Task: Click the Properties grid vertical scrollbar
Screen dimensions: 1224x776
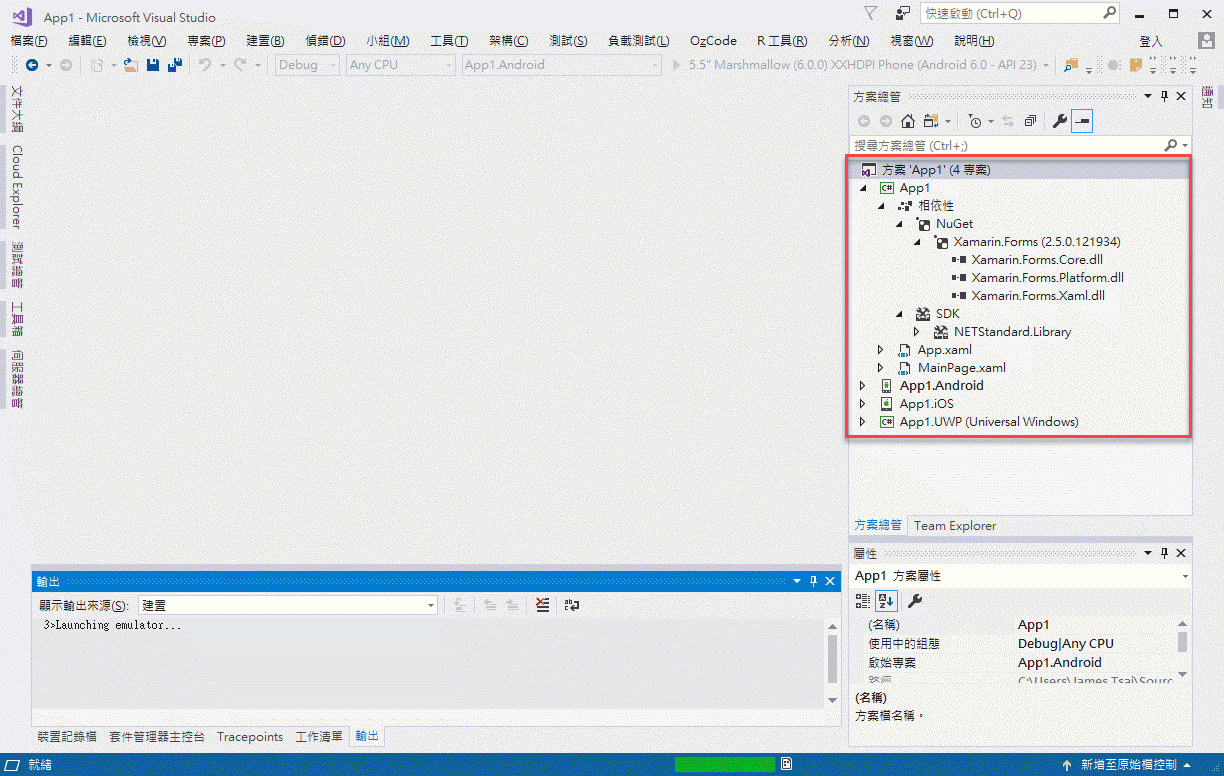Action: click(x=1183, y=650)
